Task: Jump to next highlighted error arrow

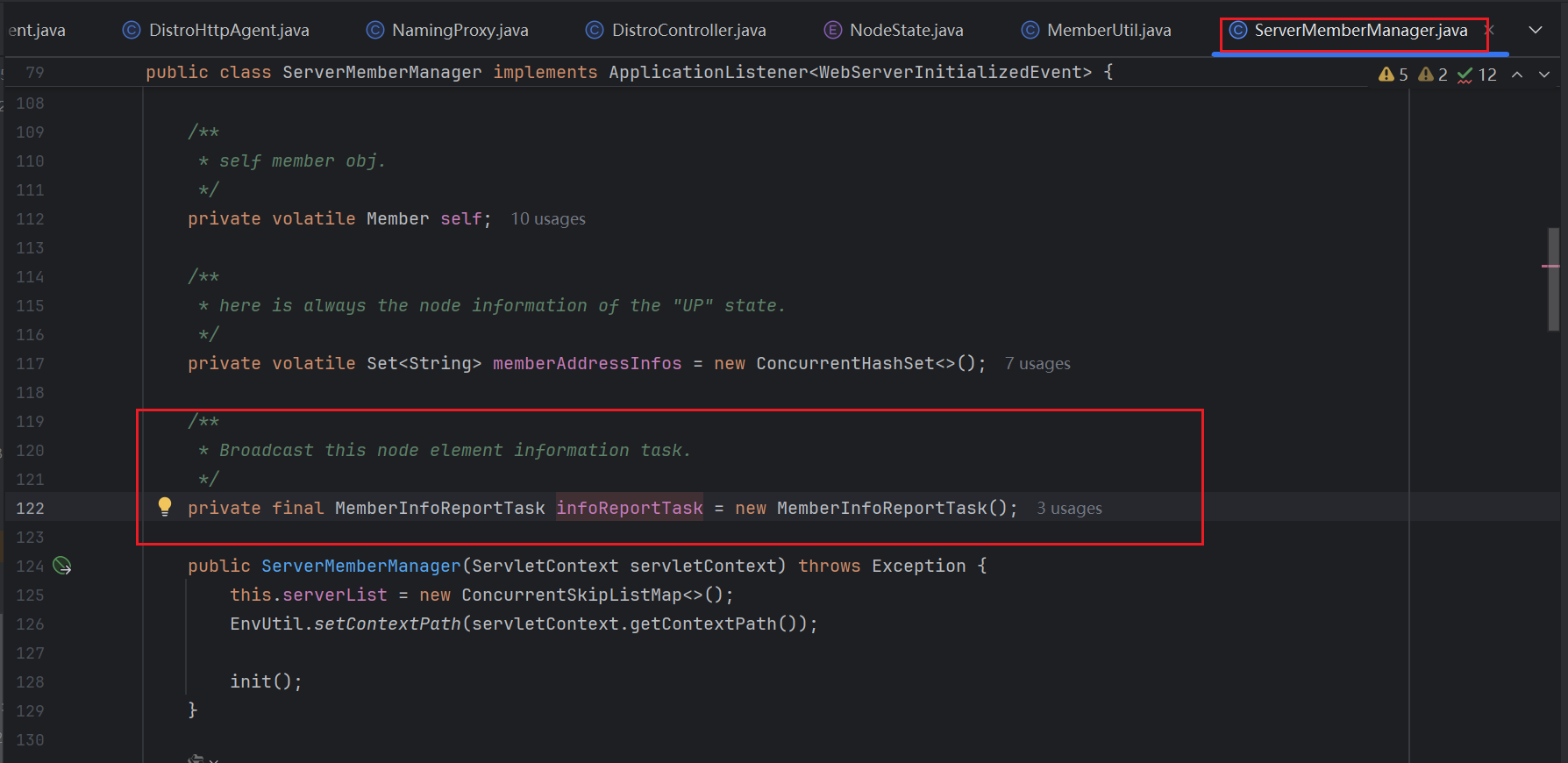Action: tap(1544, 75)
